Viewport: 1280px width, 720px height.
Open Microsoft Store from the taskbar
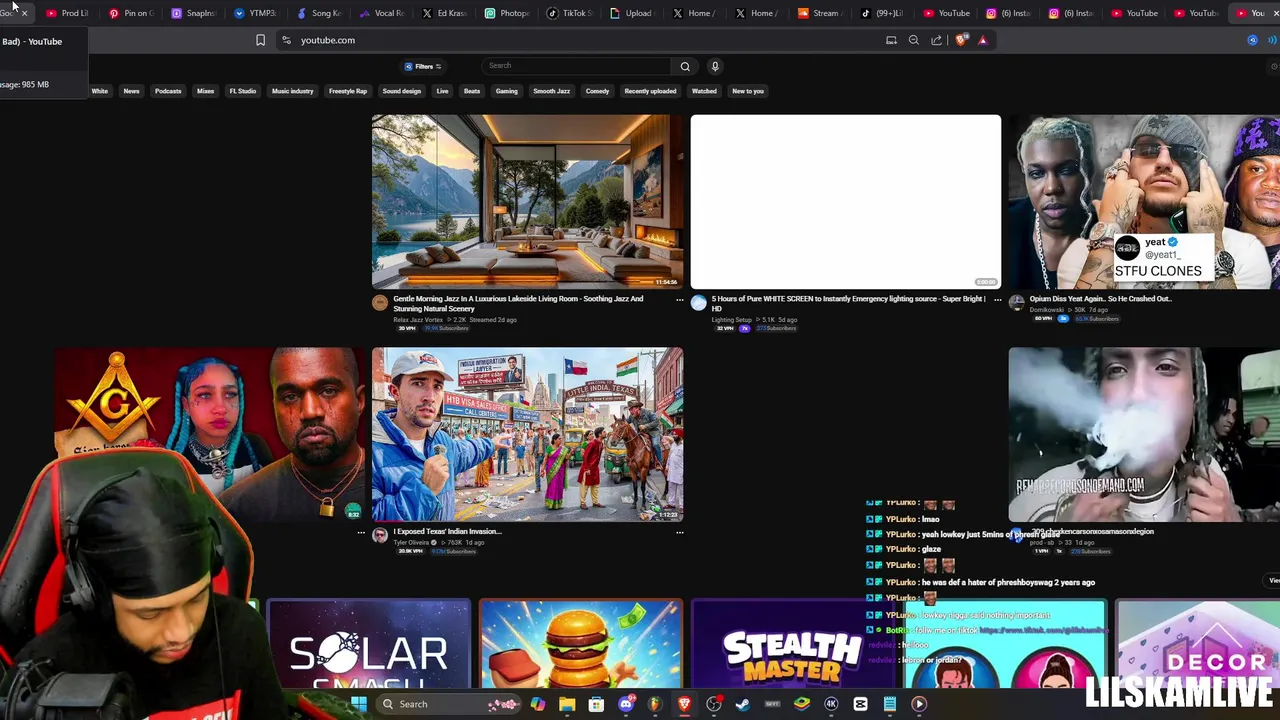[x=596, y=704]
